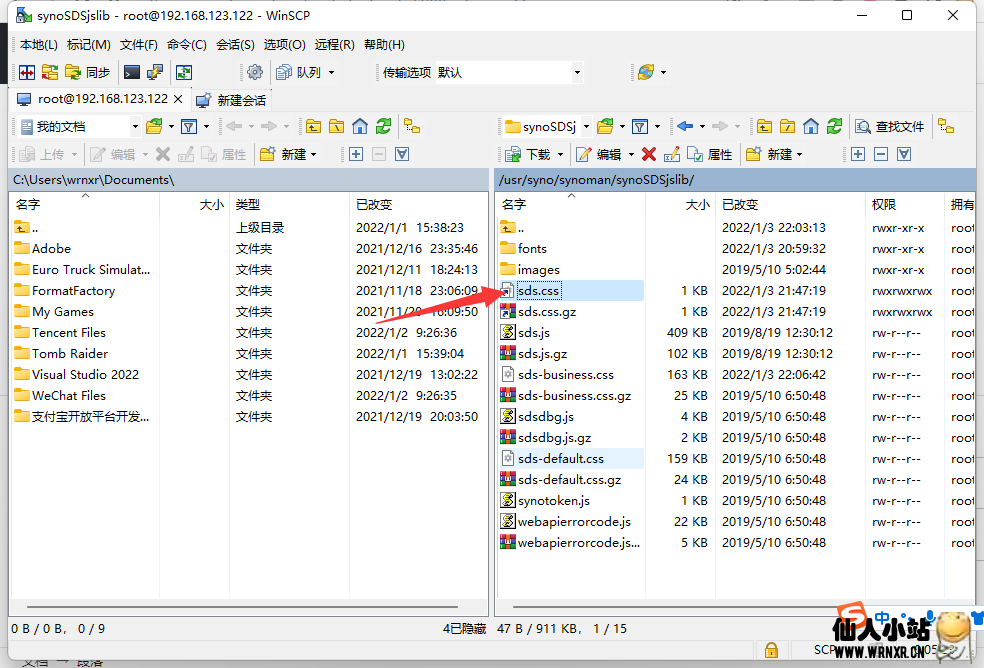Open the terminal console icon

(132, 73)
